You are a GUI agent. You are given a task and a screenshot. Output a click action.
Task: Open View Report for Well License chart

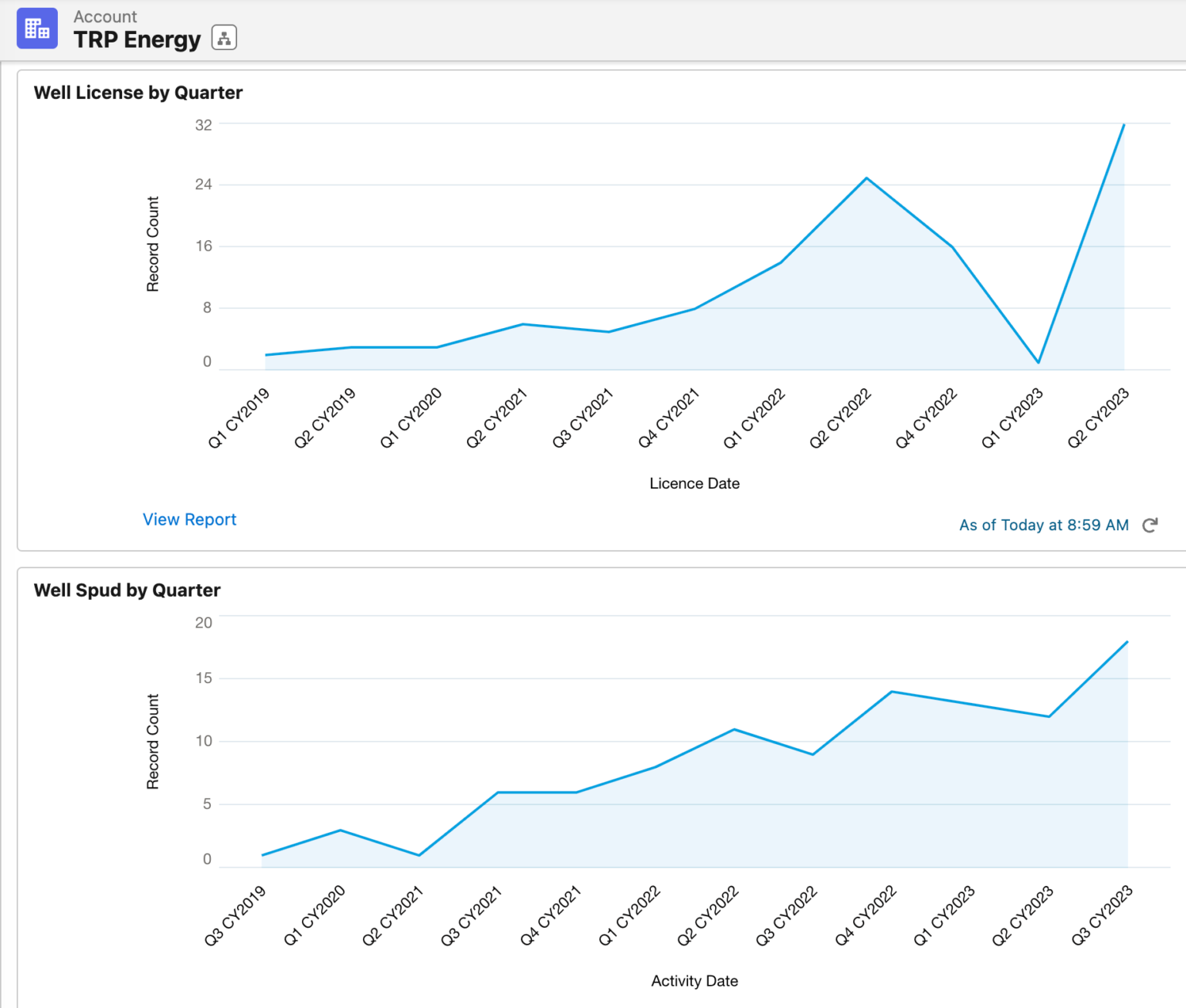189,519
